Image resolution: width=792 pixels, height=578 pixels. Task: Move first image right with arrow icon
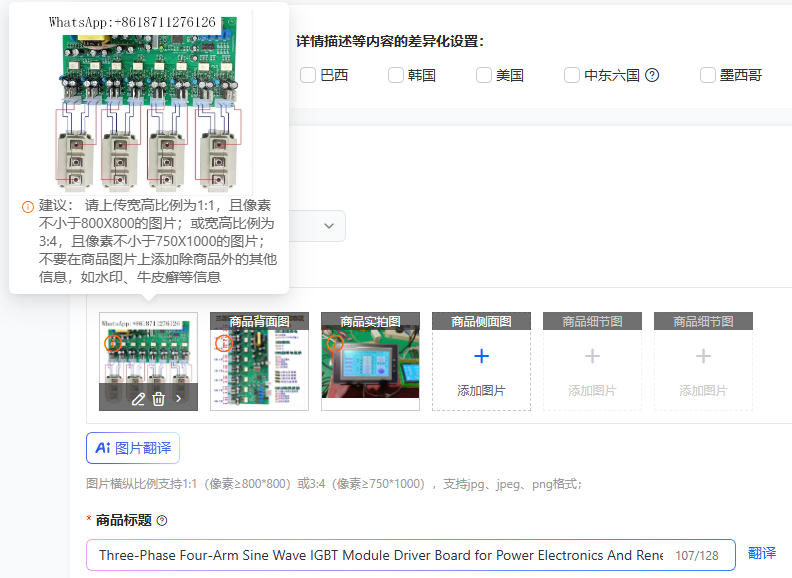click(179, 399)
